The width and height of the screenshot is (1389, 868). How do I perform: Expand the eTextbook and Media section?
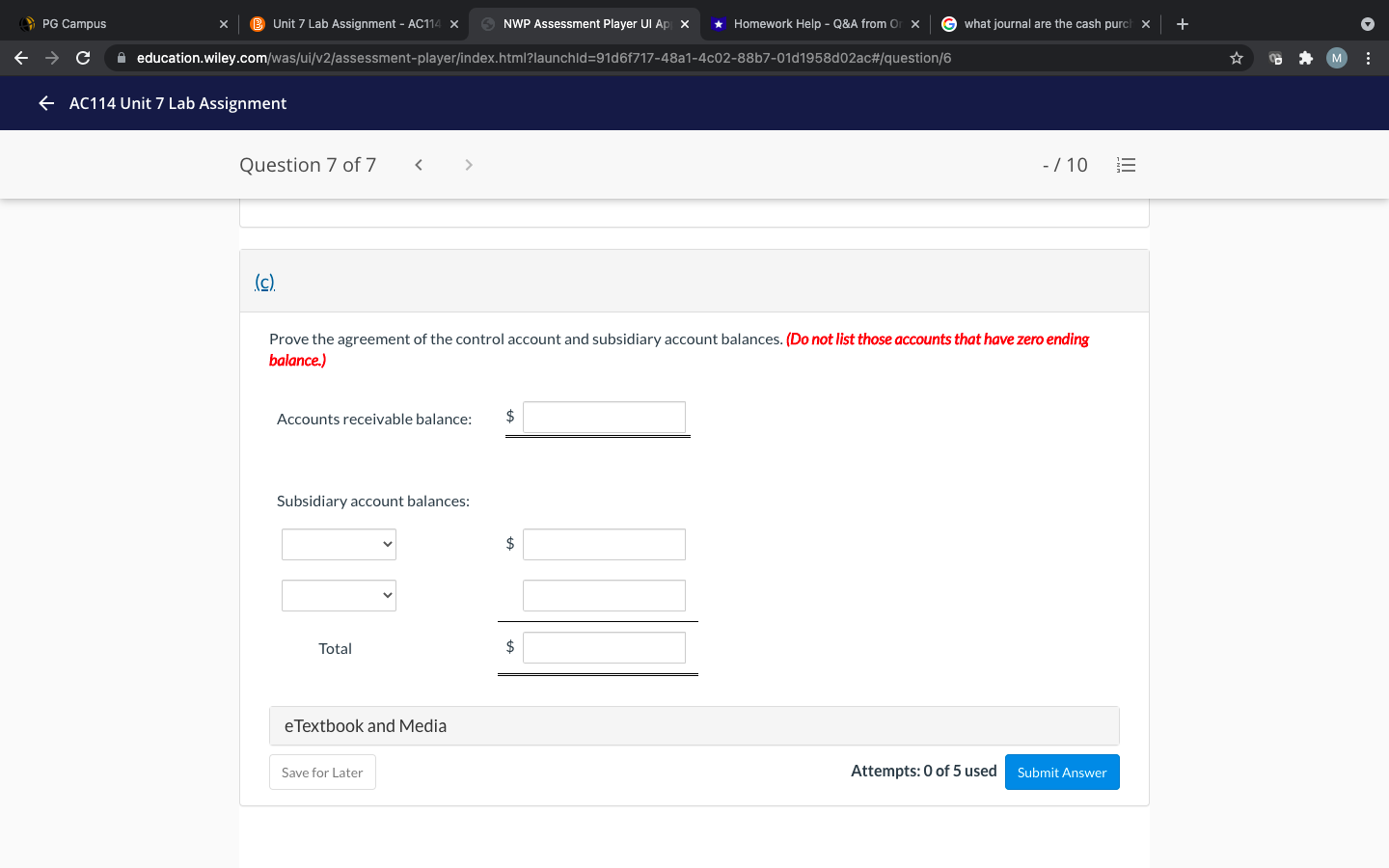(x=694, y=725)
